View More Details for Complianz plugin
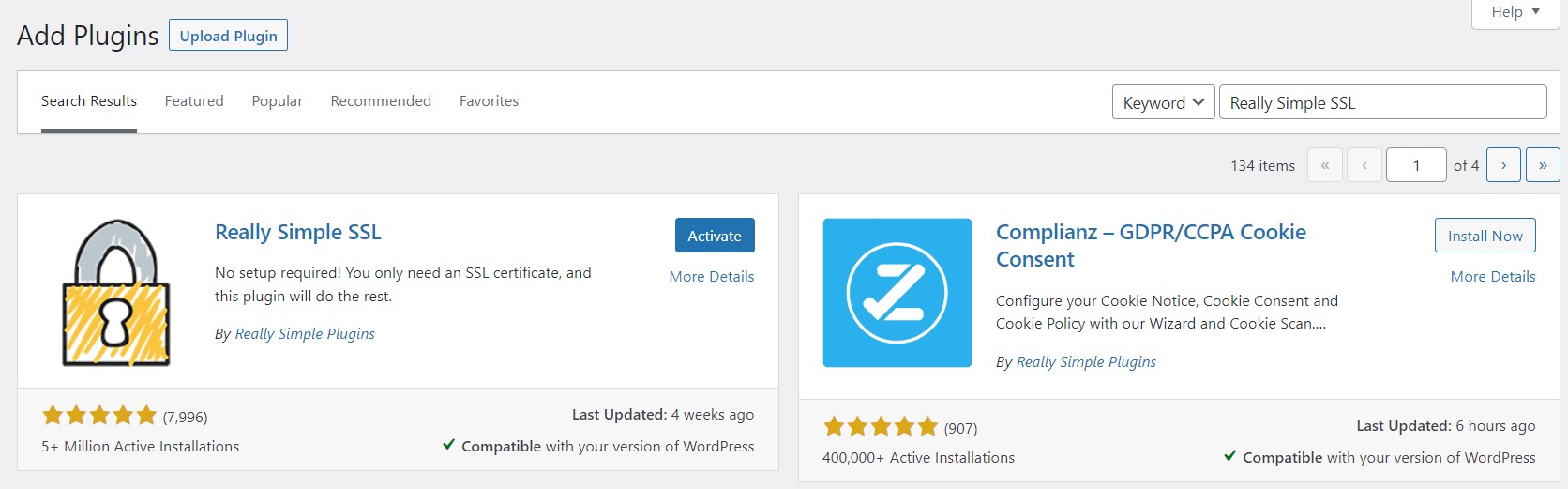This screenshot has height=489, width=1568. 1492,277
